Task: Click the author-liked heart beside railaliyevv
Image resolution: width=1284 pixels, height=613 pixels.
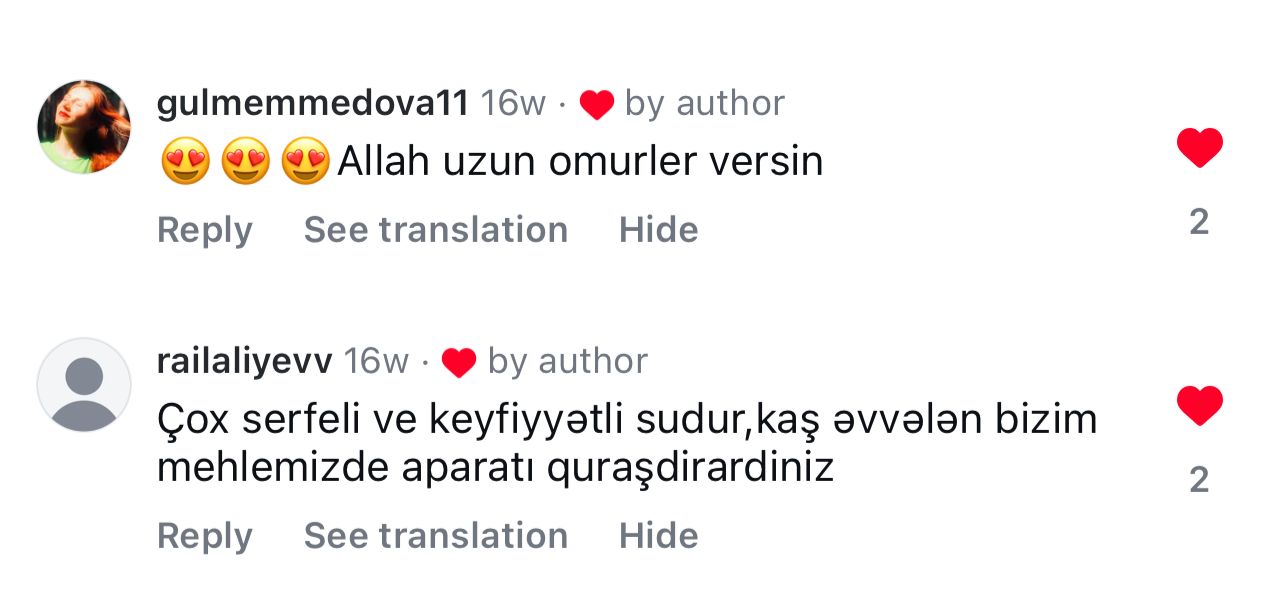Action: point(459,362)
